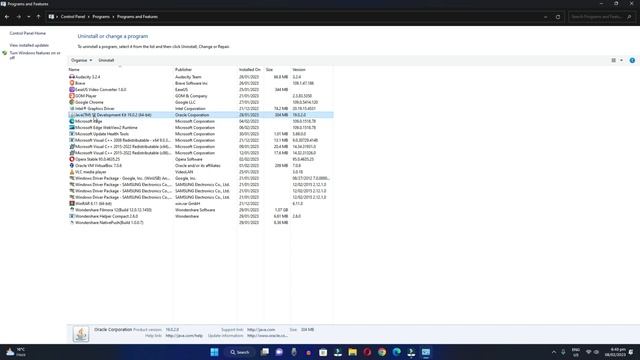
Task: Click the Brave Software Inc publisher cell
Action: pos(191,83)
